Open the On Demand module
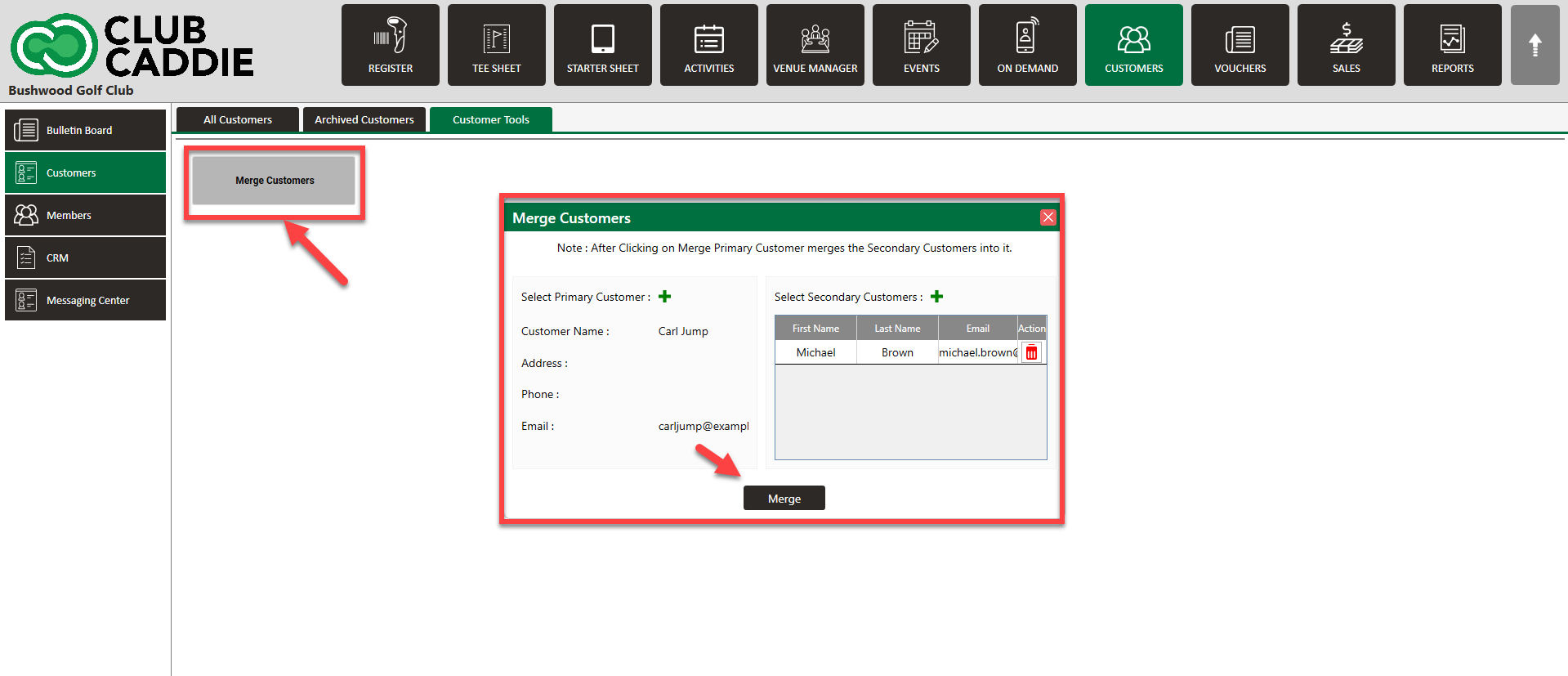Viewport: 1568px width, 676px height. click(1027, 45)
